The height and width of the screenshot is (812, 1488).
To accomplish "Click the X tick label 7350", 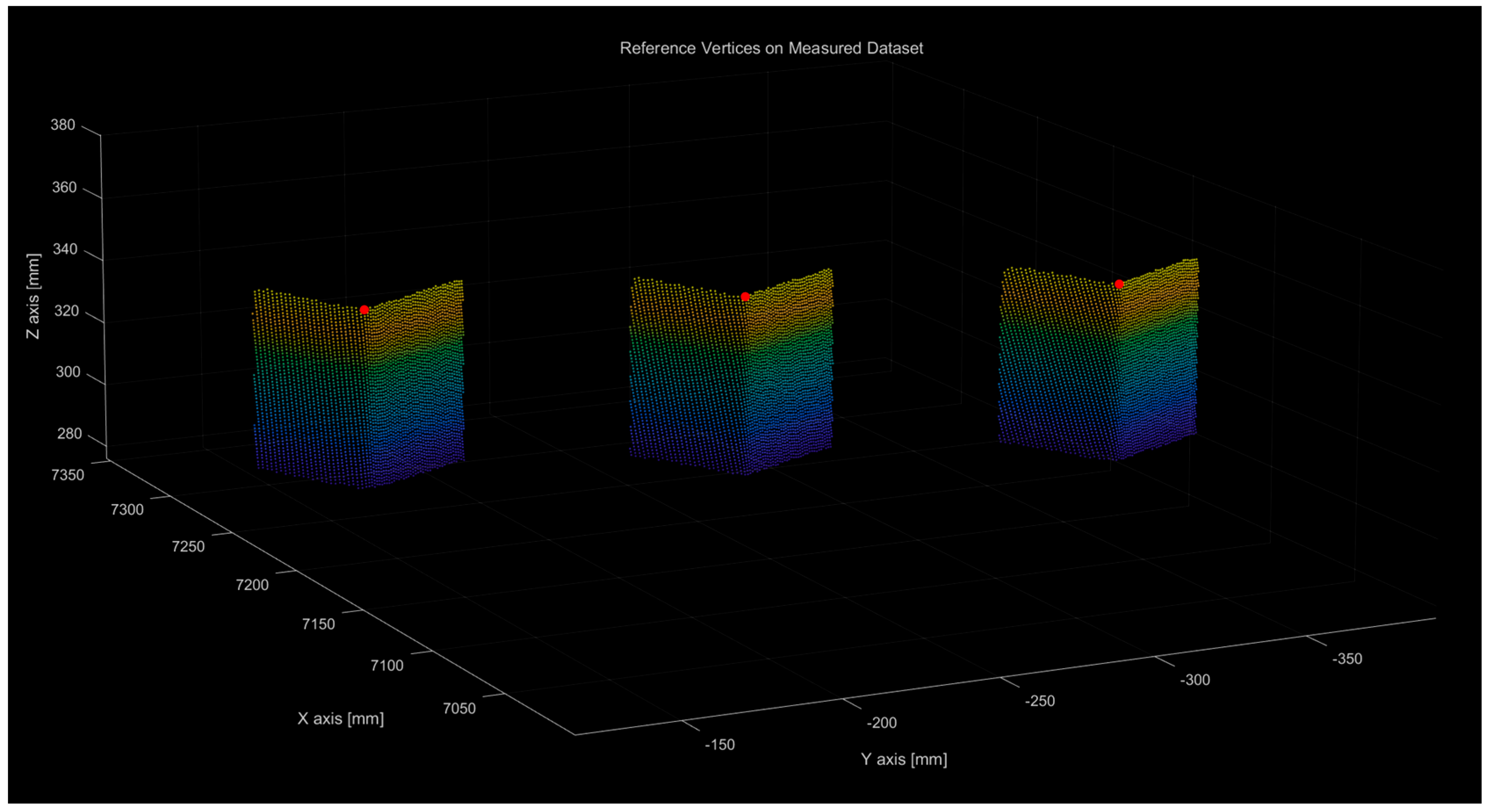I will pos(68,476).
